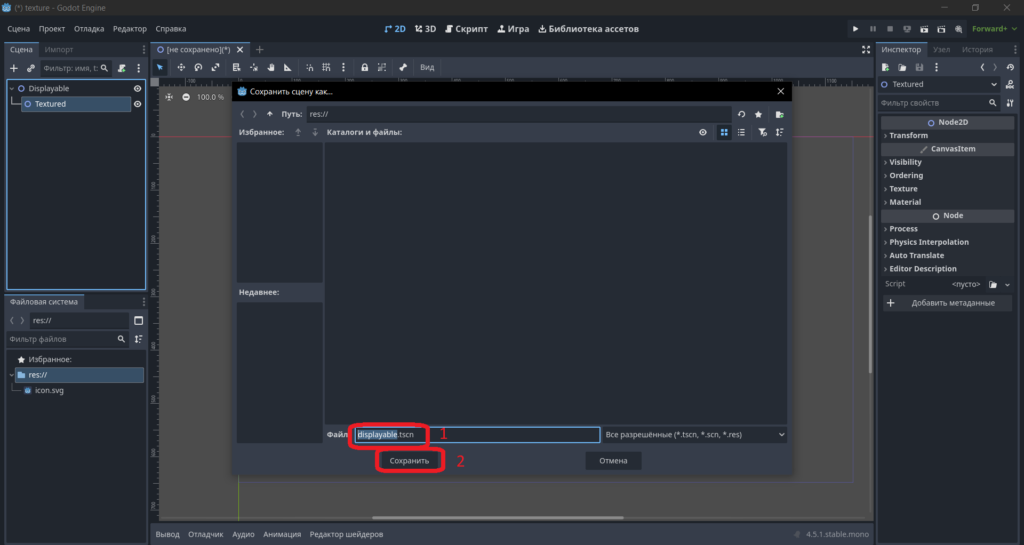Screen dimensions: 1024x545
Task: Switch to the Узел tab
Action: 941,50
